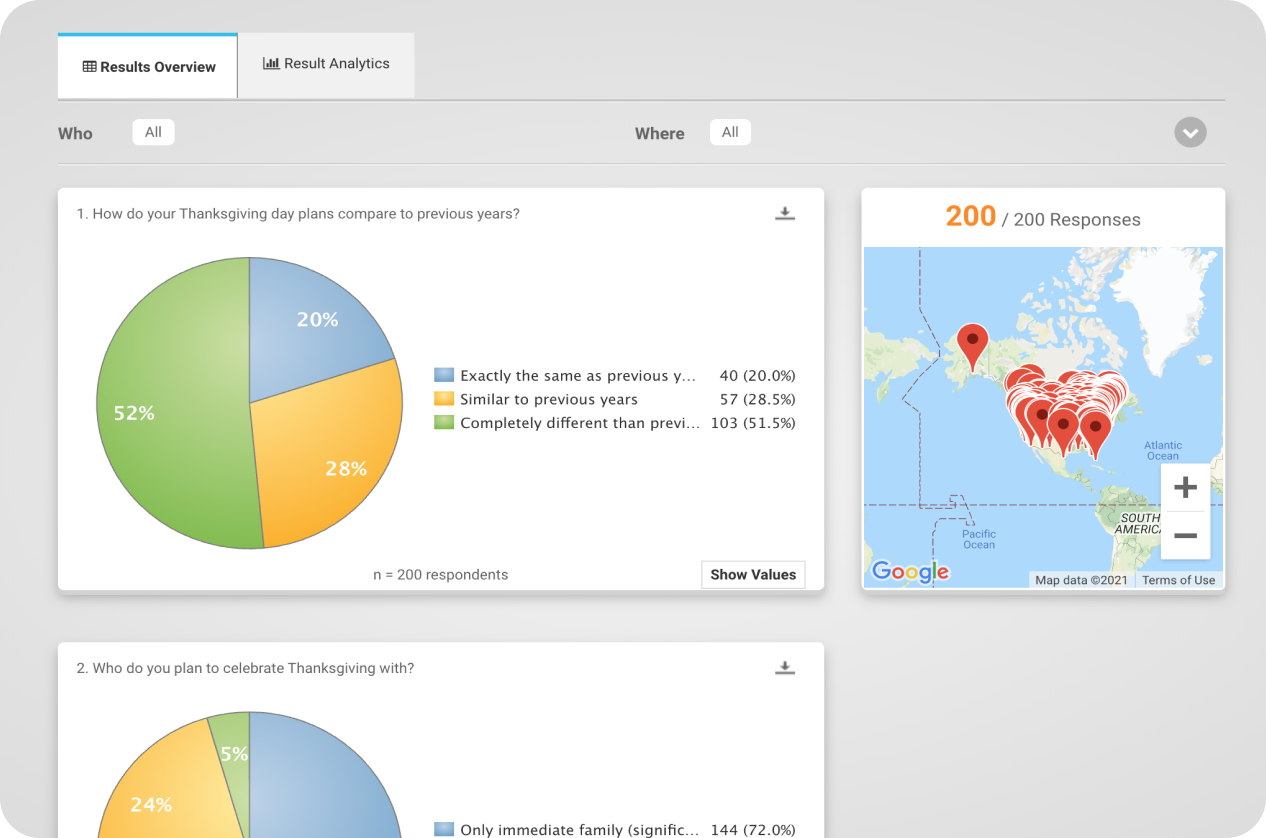Click the value '40 (20.0%)'
This screenshot has height=838, width=1266.
click(x=757, y=376)
